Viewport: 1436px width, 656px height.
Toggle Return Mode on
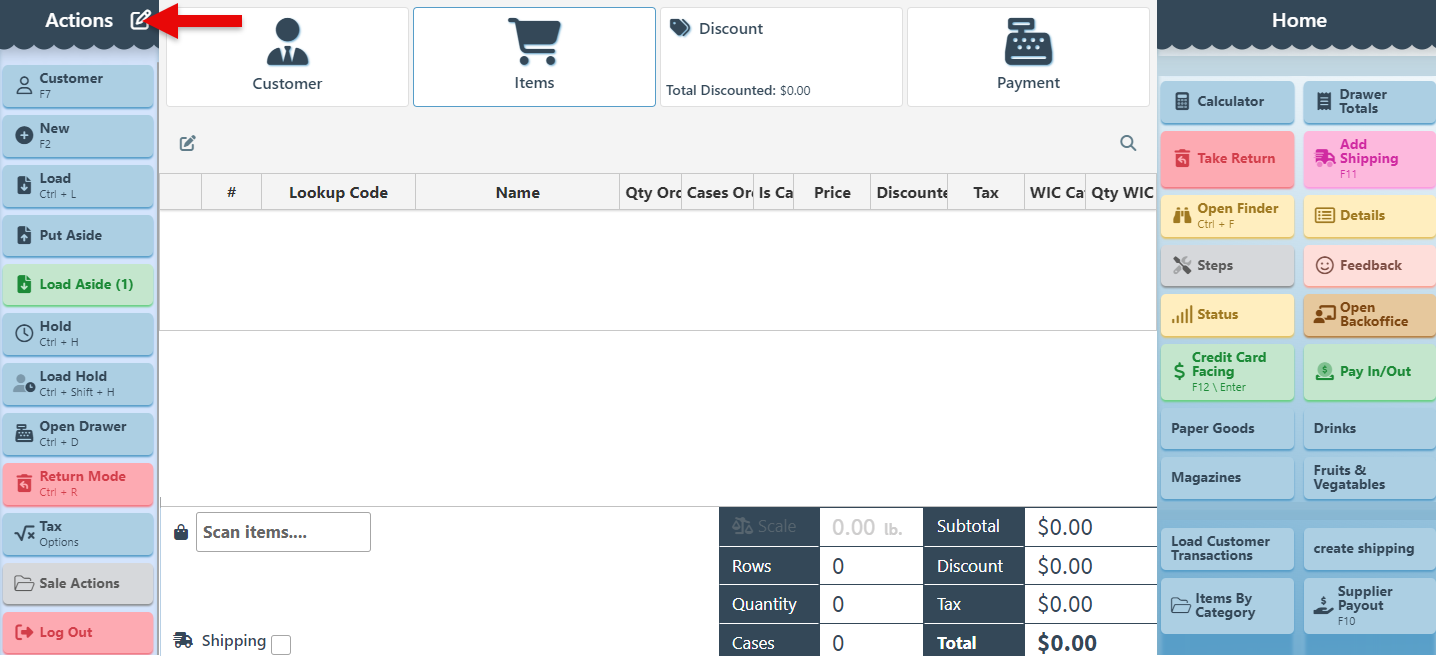pos(78,483)
